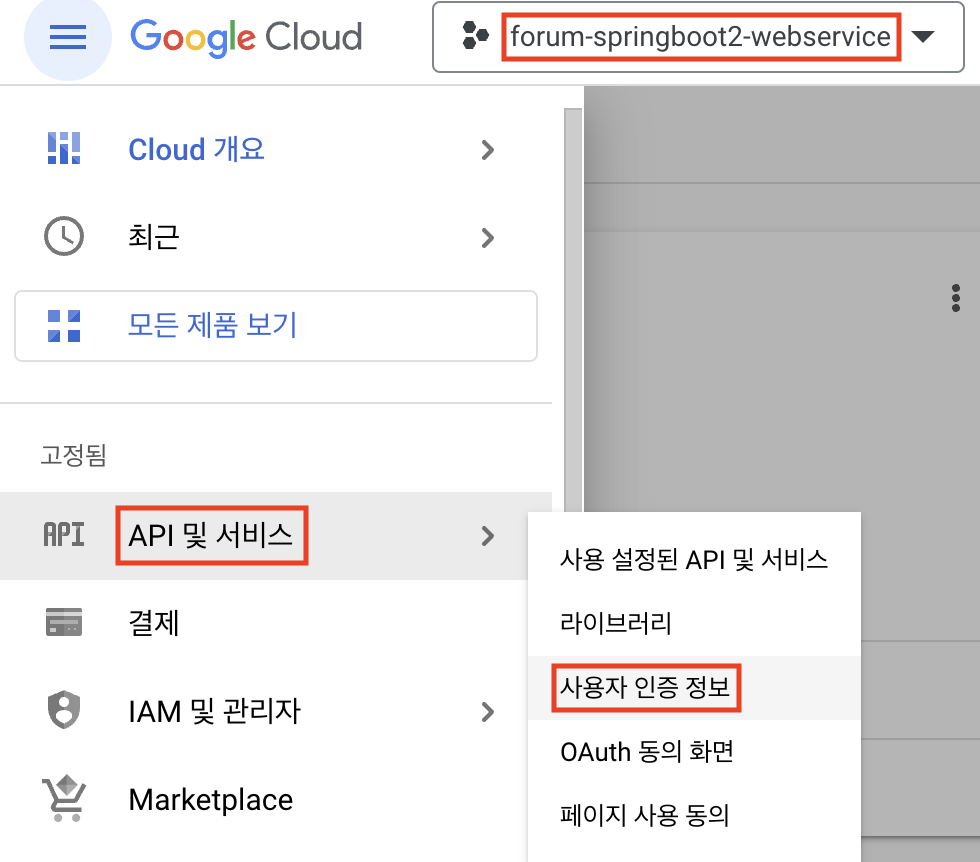
Task: Click the grid icon in 모든 제품 보기
Action: 64,326
